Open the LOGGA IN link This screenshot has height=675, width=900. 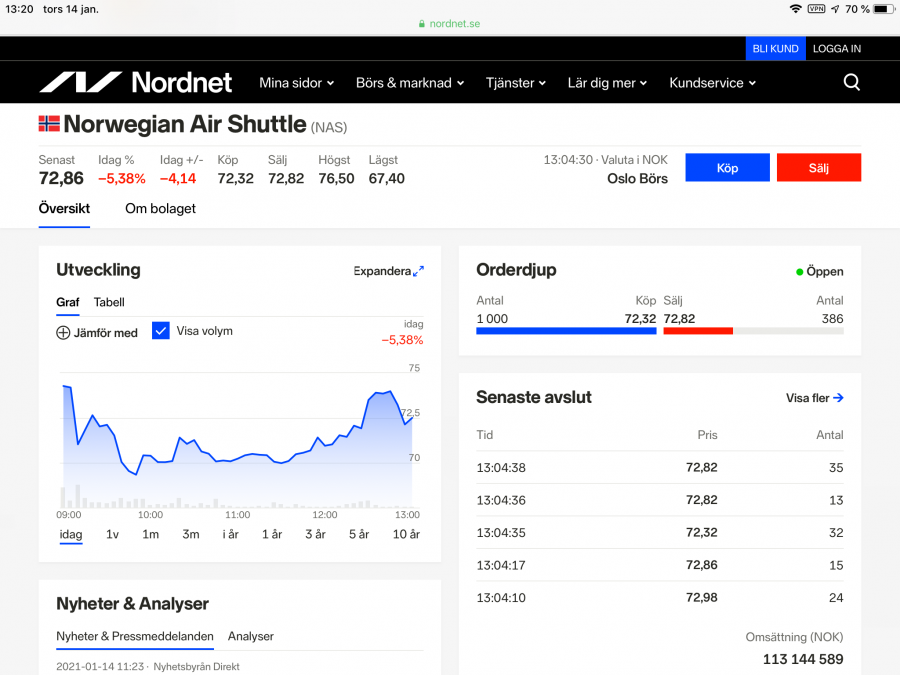coord(836,48)
